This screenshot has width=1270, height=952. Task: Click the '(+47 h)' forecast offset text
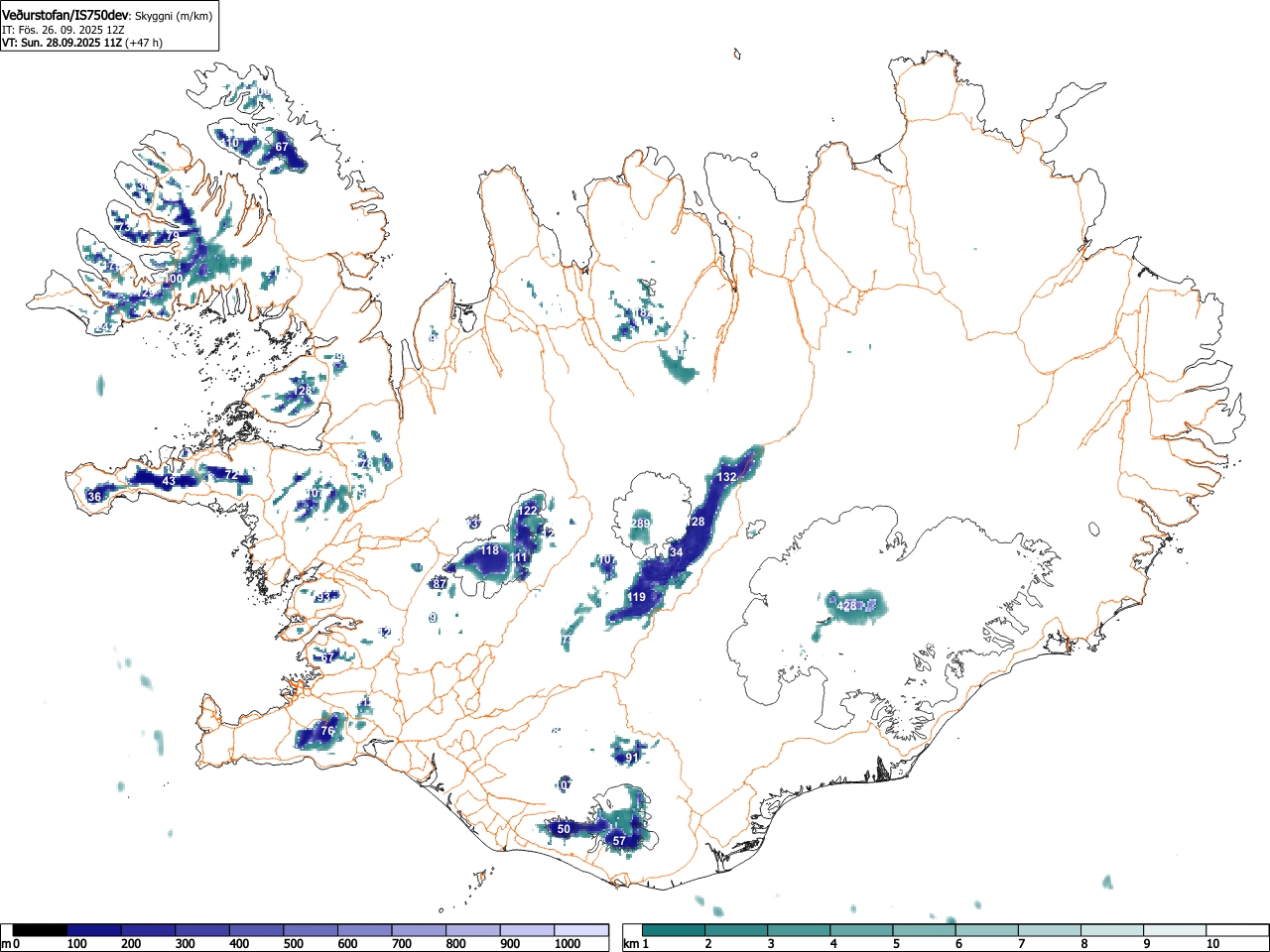144,43
